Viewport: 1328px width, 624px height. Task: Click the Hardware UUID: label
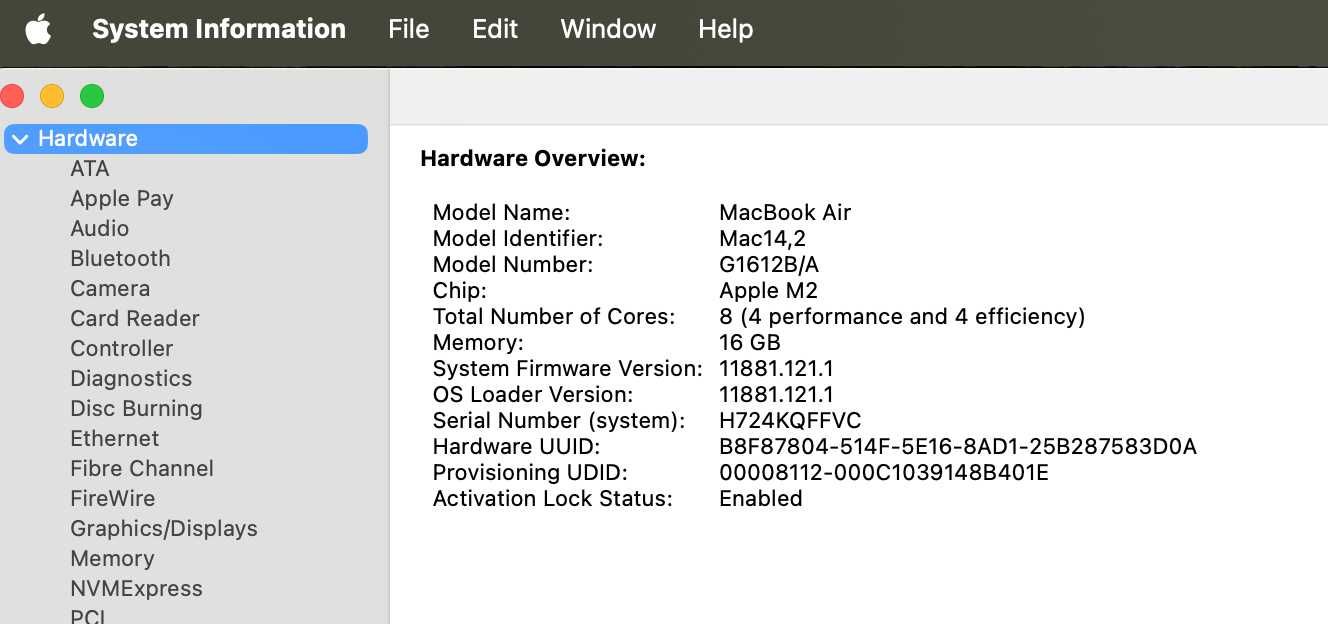(516, 446)
